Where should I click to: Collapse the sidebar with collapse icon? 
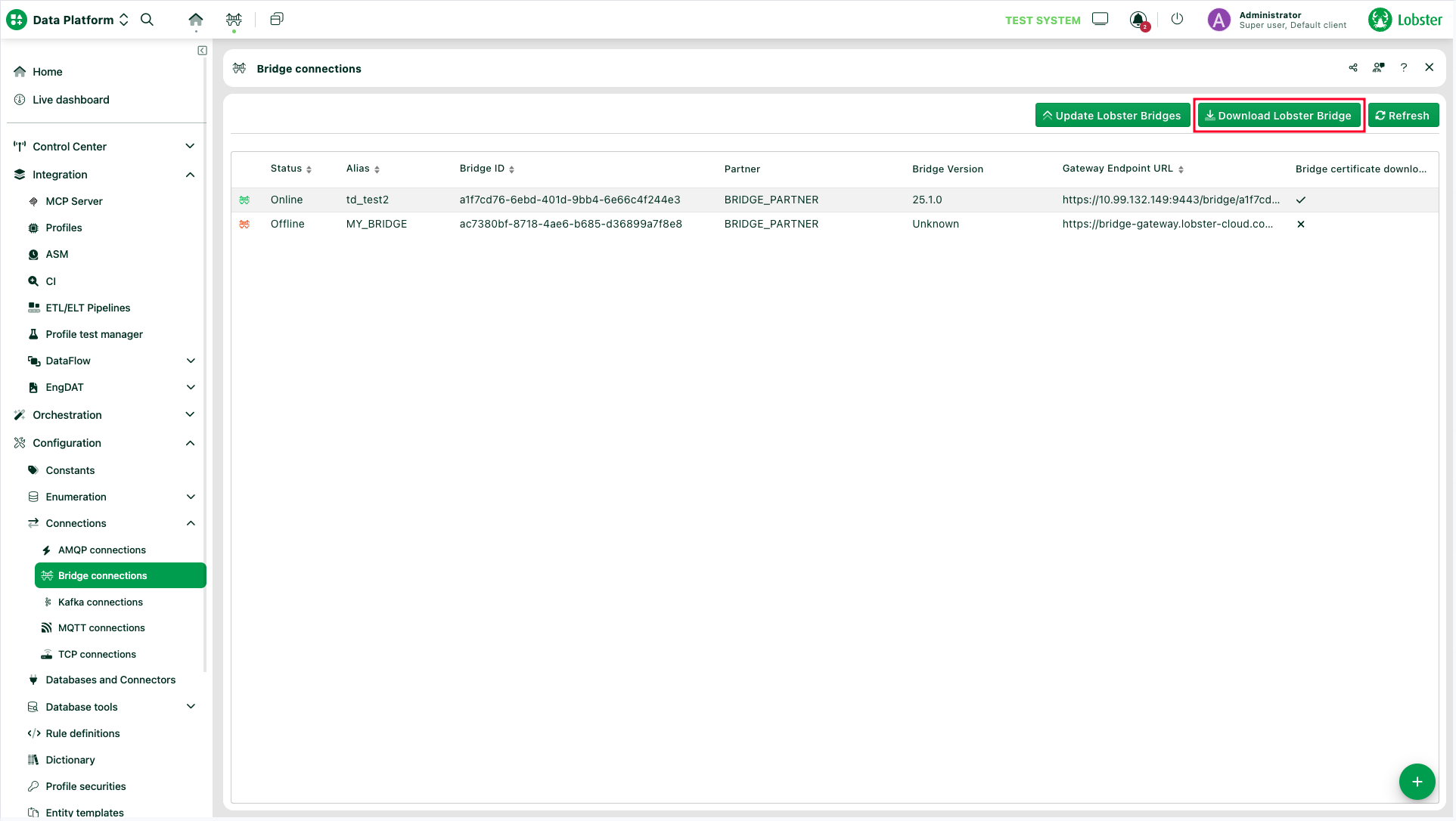coord(202,51)
